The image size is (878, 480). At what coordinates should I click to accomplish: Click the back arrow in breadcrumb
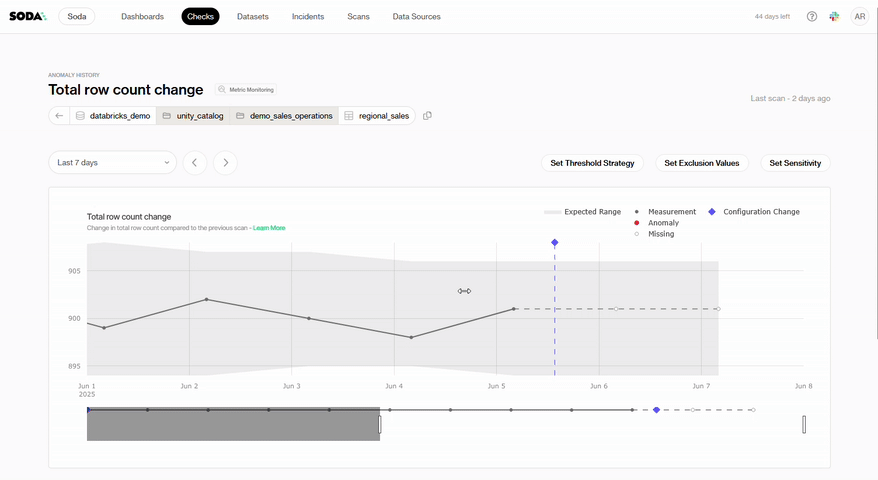pyautogui.click(x=59, y=116)
